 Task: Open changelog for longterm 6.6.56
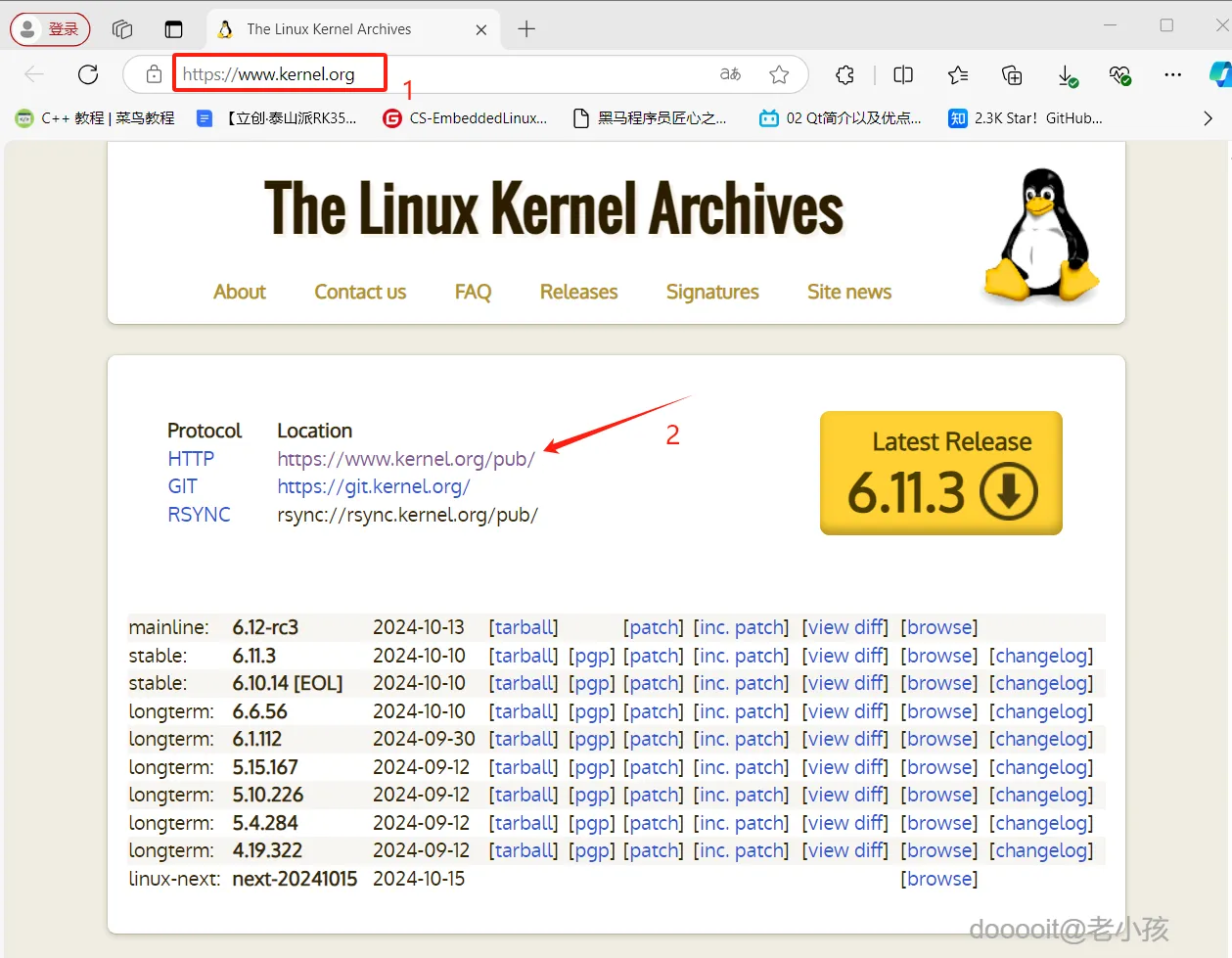tap(1041, 711)
